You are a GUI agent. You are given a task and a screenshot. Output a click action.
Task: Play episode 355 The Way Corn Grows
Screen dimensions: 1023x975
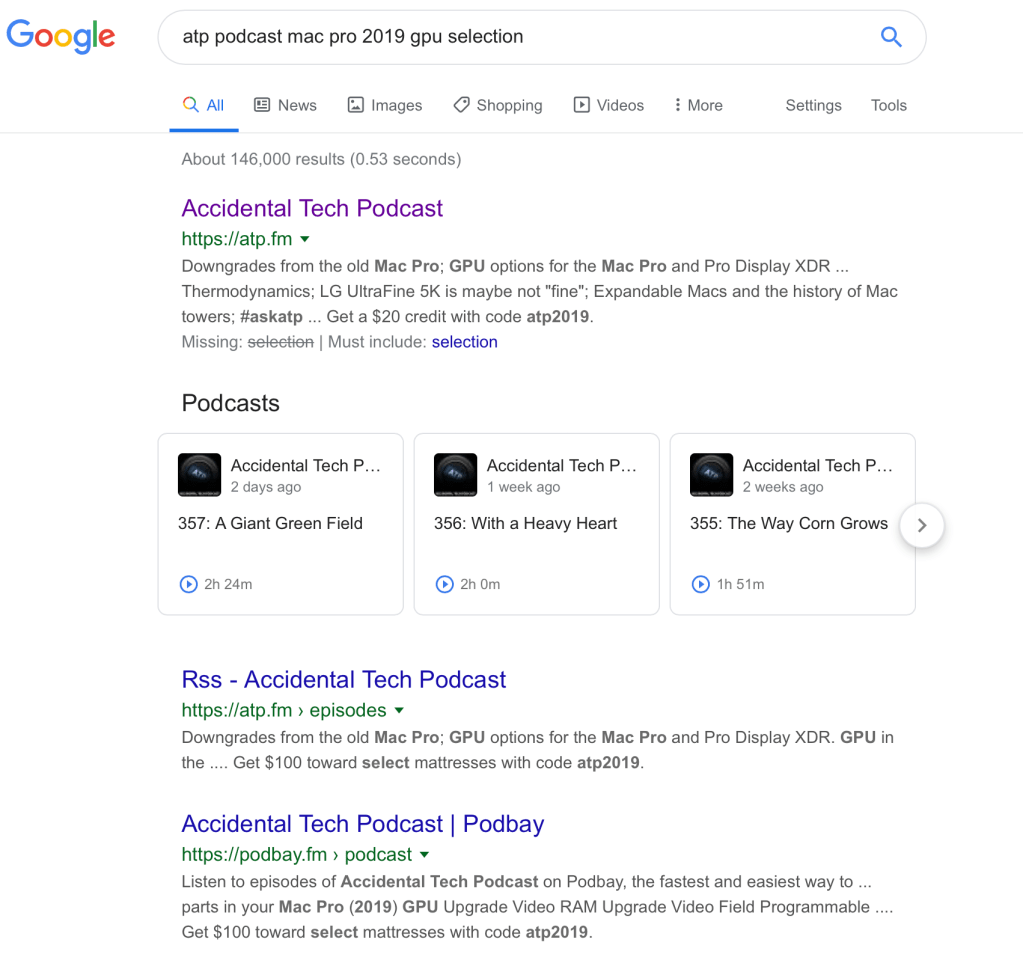(701, 584)
